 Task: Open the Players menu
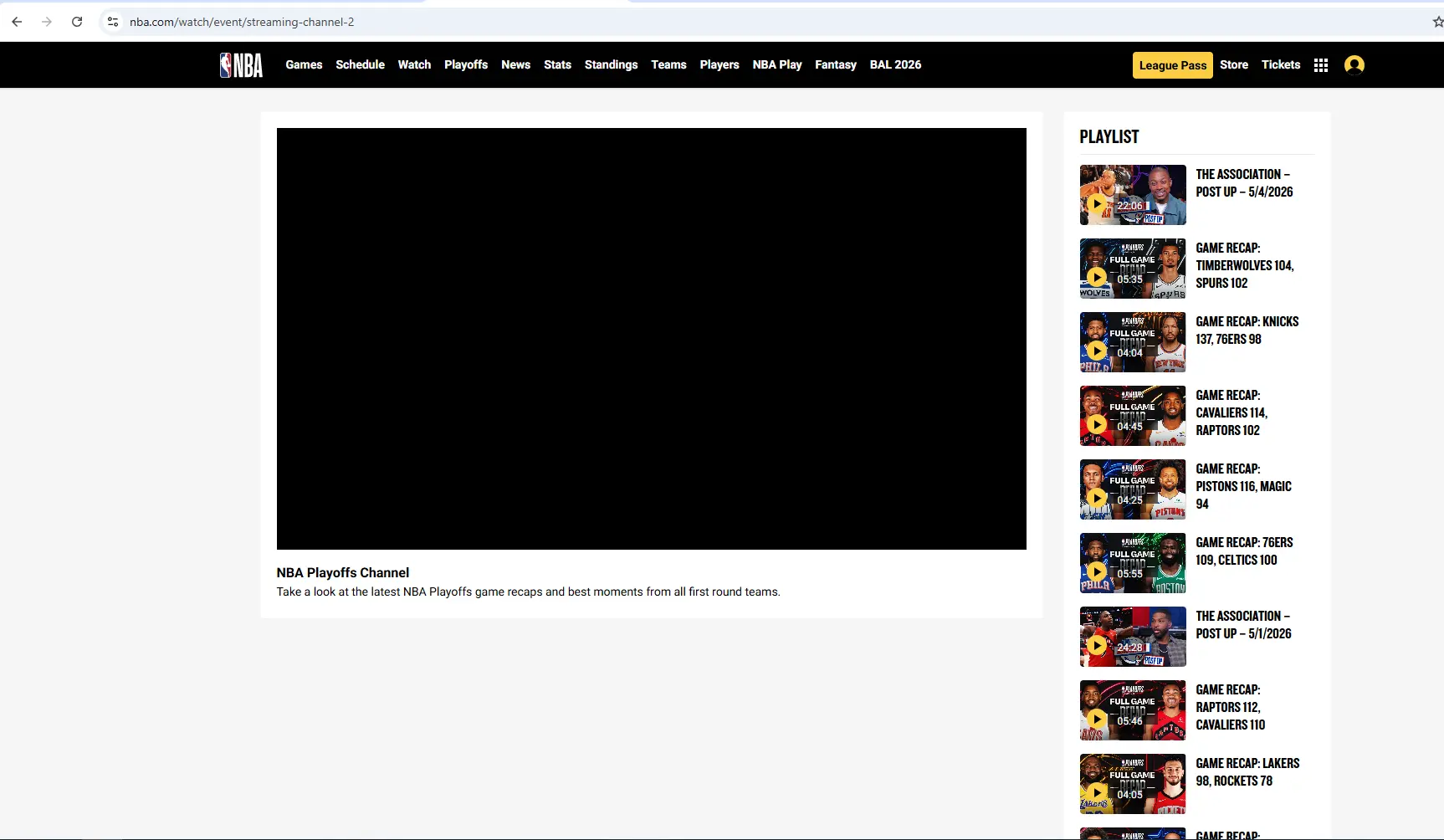pyautogui.click(x=719, y=64)
